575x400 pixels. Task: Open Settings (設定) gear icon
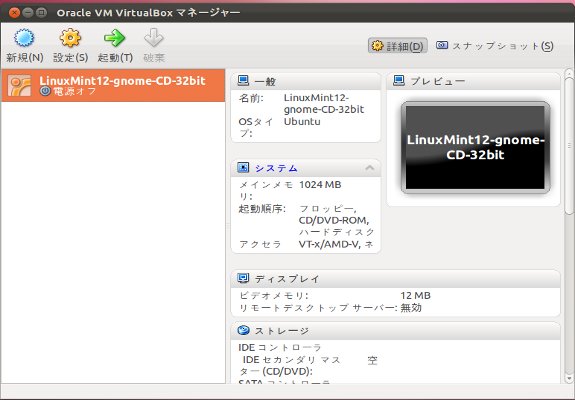tap(70, 38)
